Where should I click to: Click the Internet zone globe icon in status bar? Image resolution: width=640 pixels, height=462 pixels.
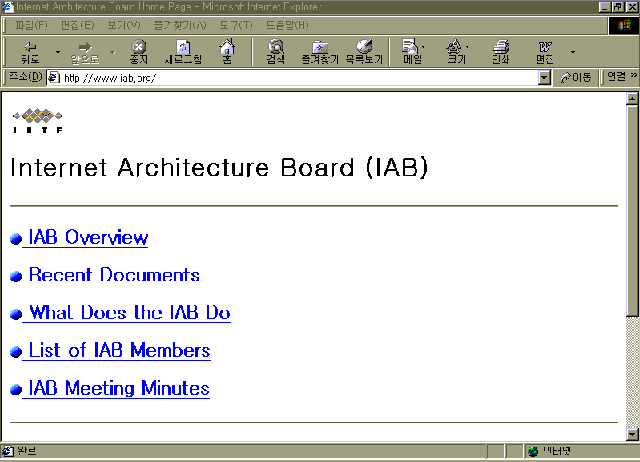pos(533,451)
